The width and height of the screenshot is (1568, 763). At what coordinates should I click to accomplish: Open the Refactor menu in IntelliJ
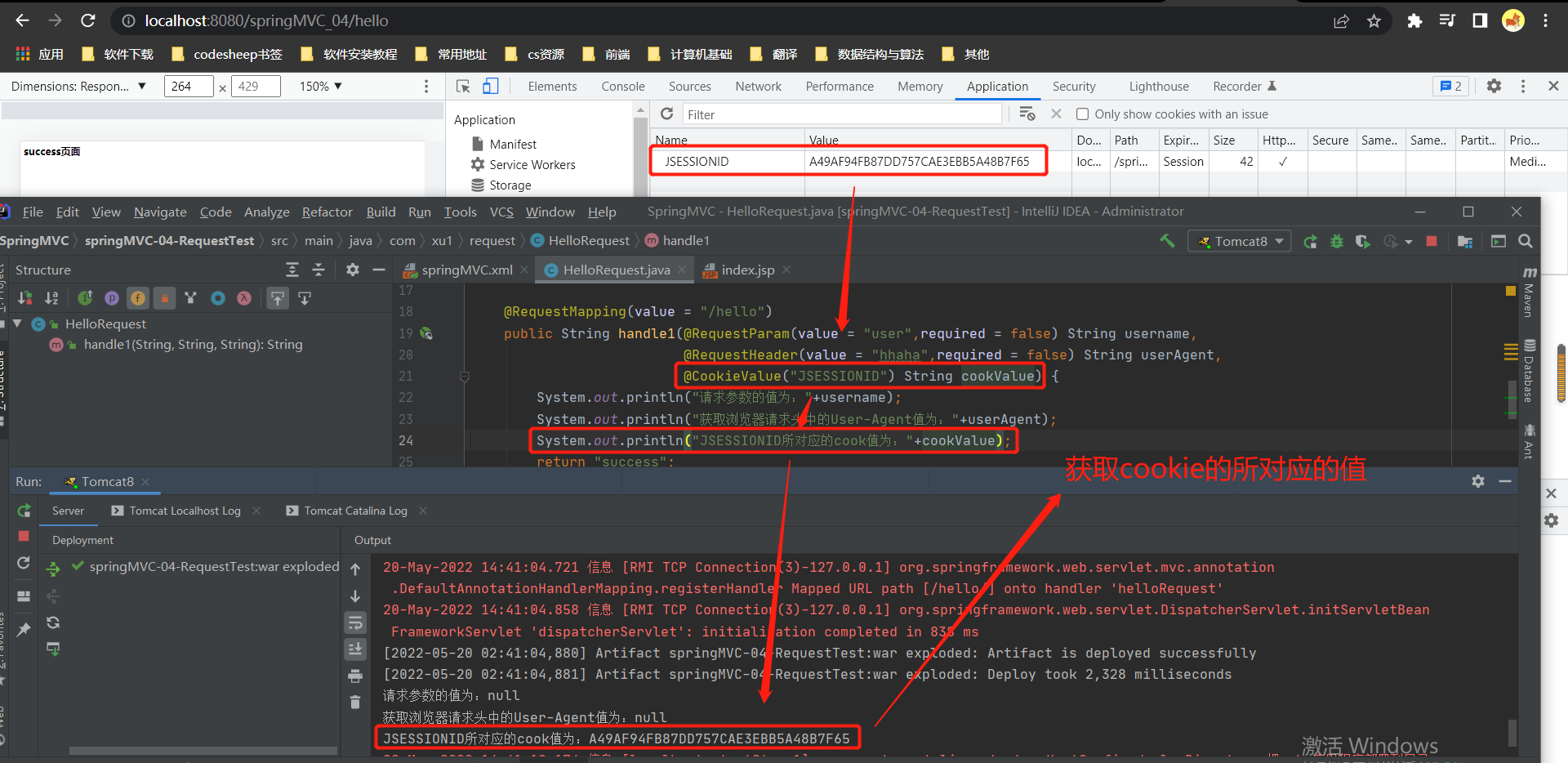(327, 212)
